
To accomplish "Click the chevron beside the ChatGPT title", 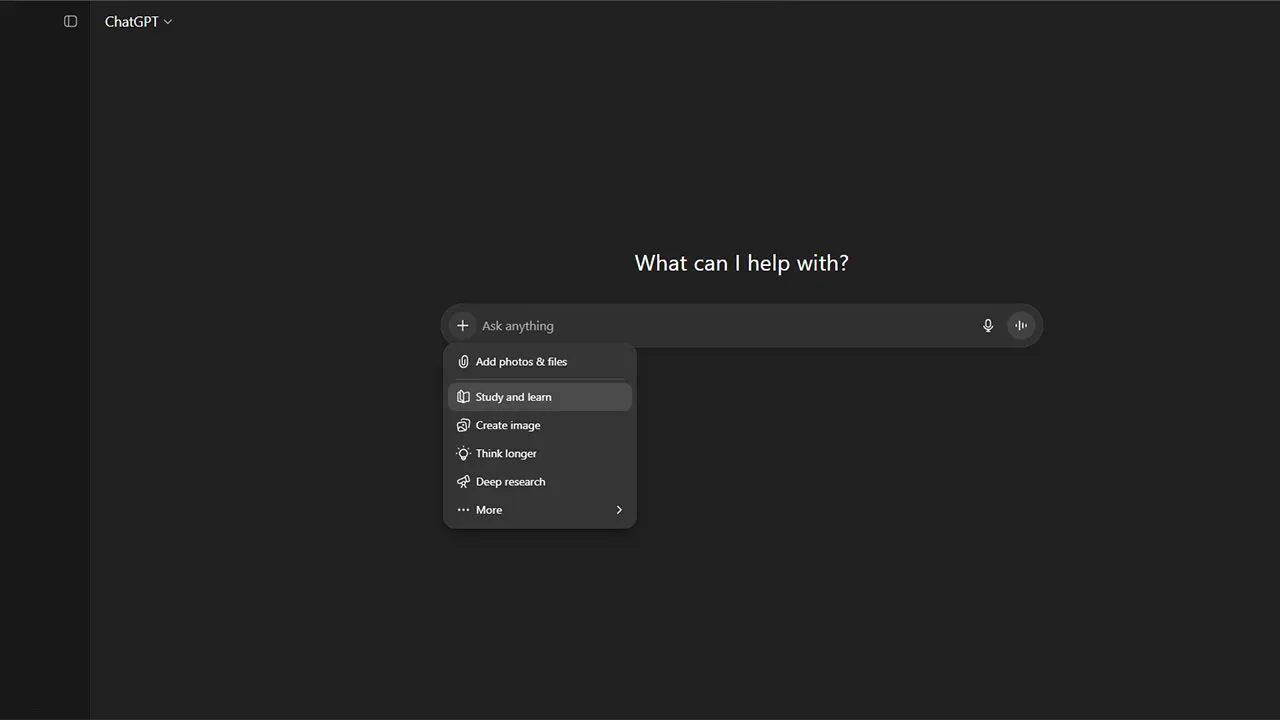I will tap(168, 22).
